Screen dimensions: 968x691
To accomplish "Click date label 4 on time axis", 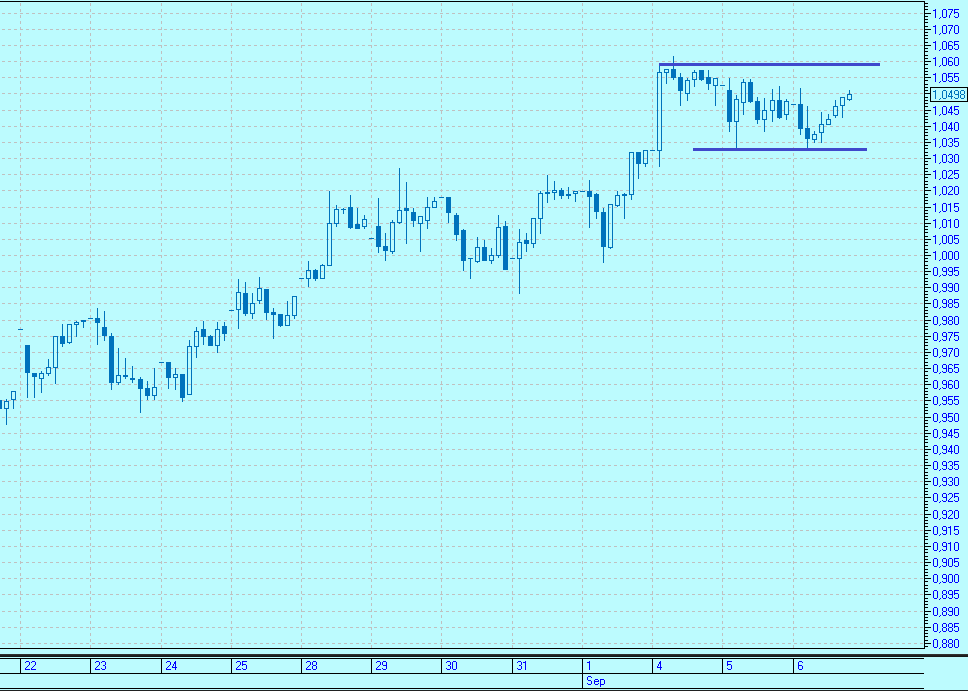I will click(659, 666).
